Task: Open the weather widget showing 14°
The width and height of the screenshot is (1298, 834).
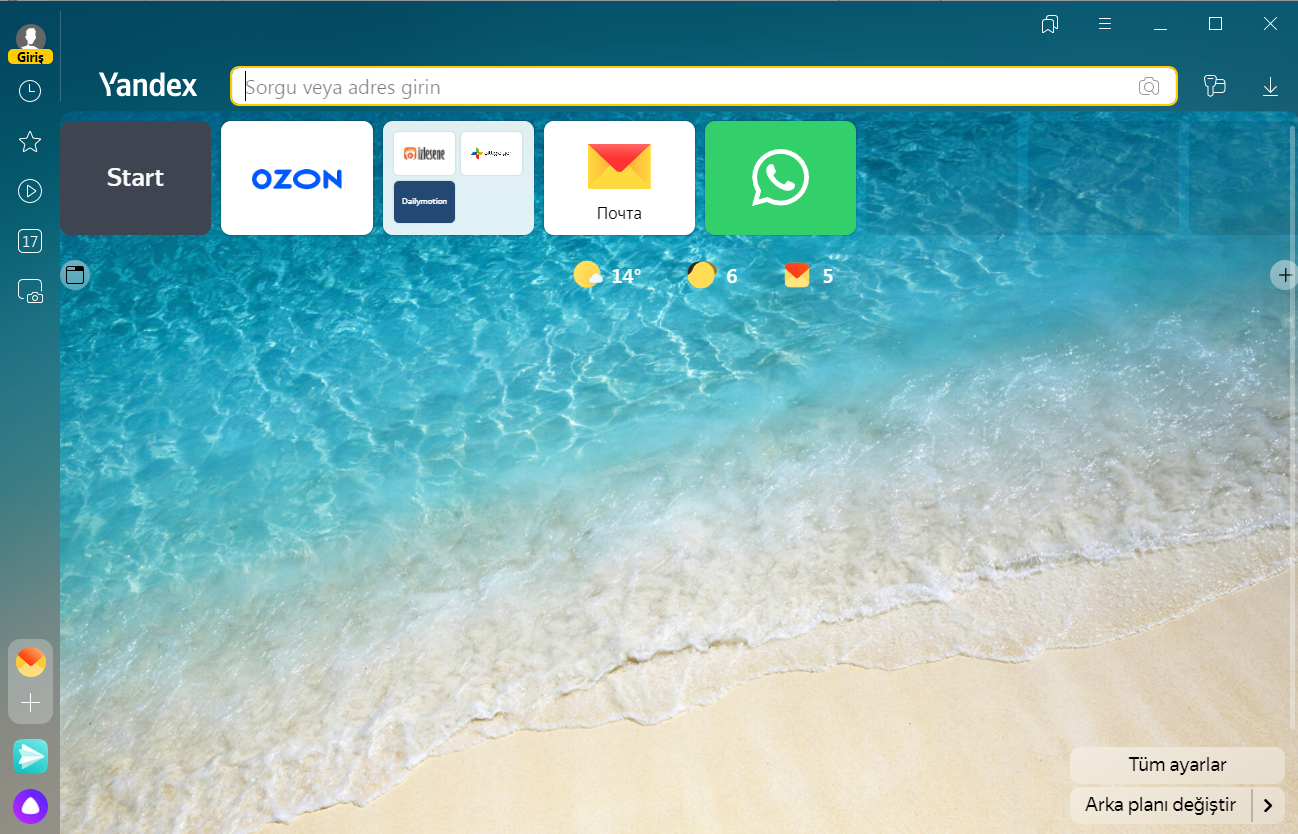Action: [x=607, y=275]
